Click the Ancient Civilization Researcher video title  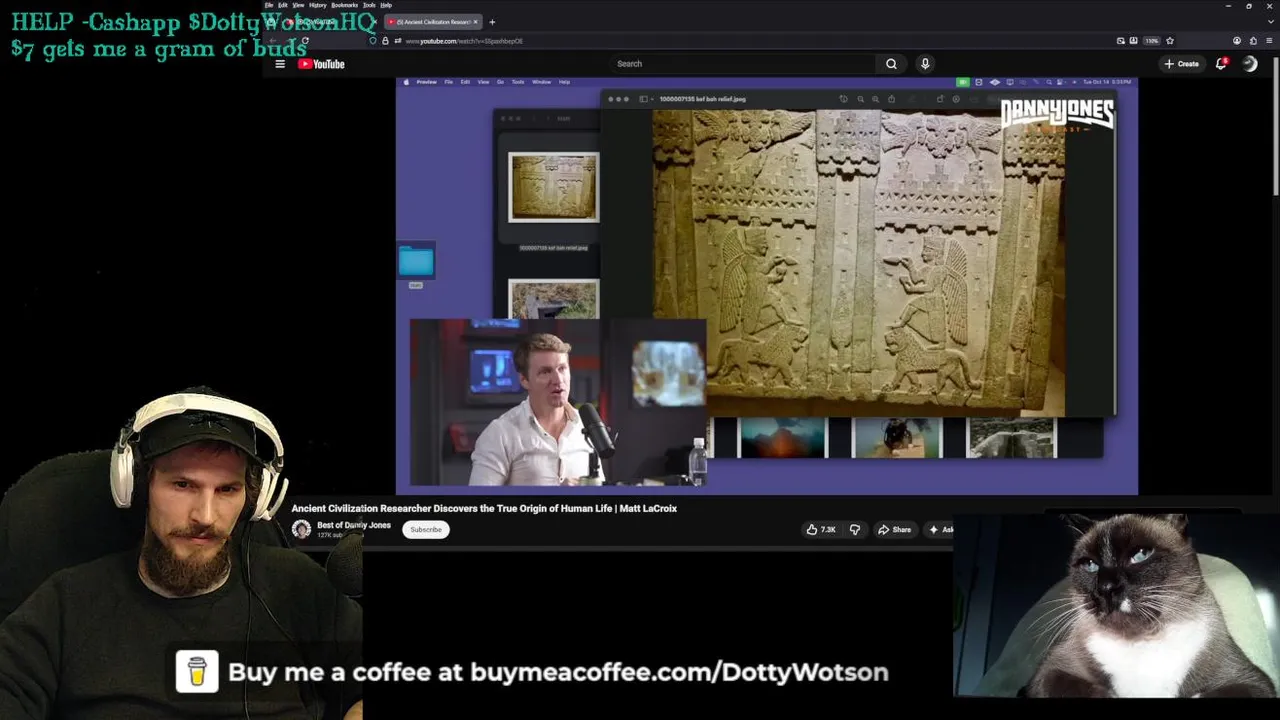coord(484,508)
